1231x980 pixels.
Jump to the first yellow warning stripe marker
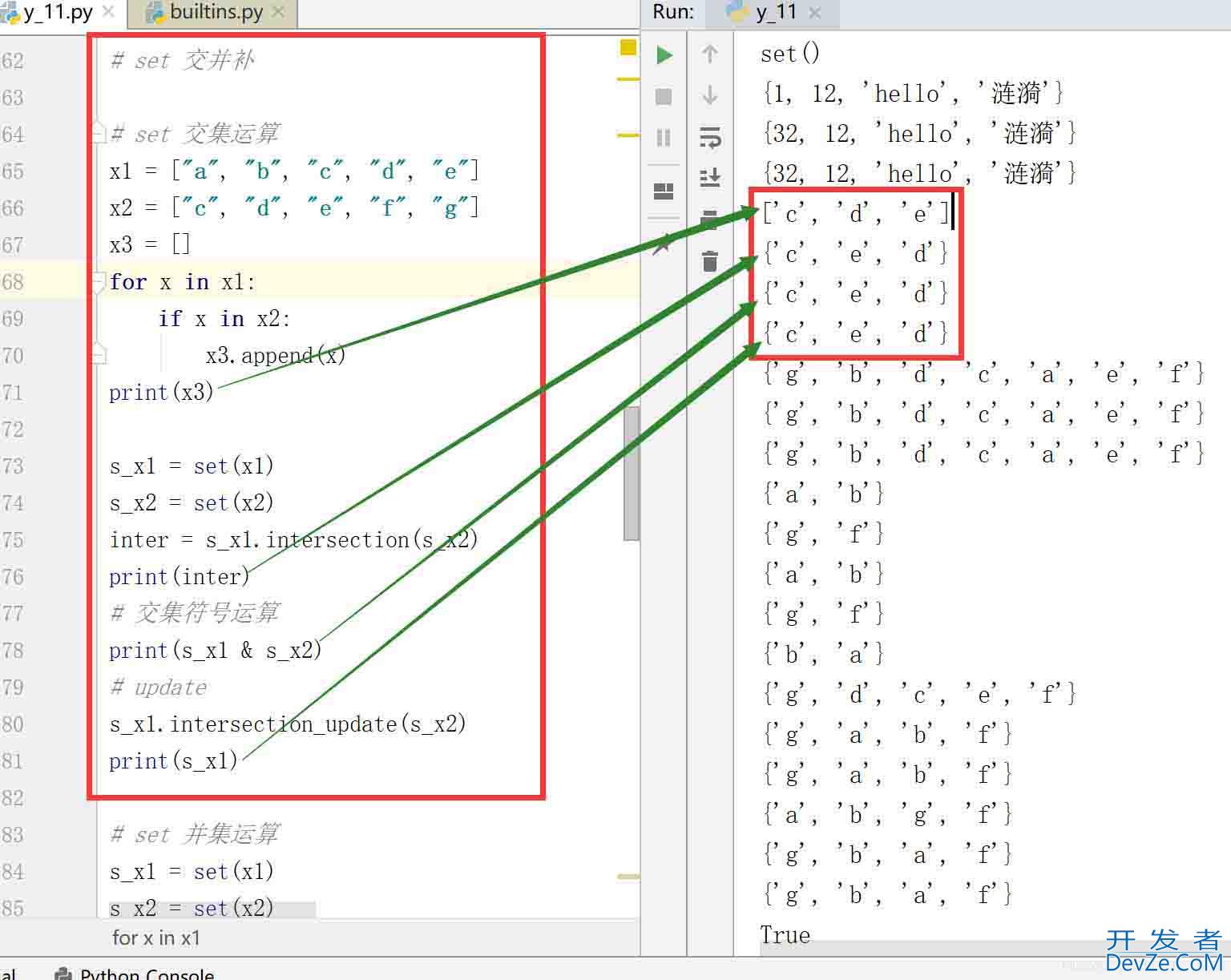pyautogui.click(x=628, y=79)
